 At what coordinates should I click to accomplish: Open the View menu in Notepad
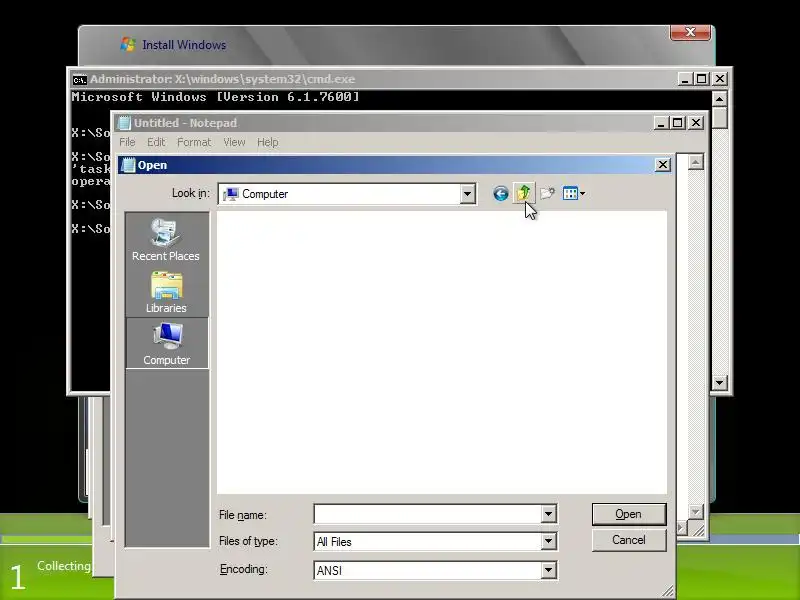coord(234,142)
